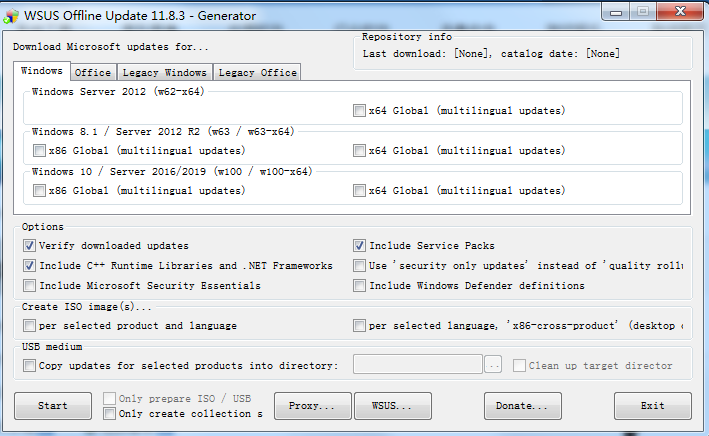Image resolution: width=709 pixels, height=436 pixels.
Task: Switch to the Office tab
Action: (93, 72)
